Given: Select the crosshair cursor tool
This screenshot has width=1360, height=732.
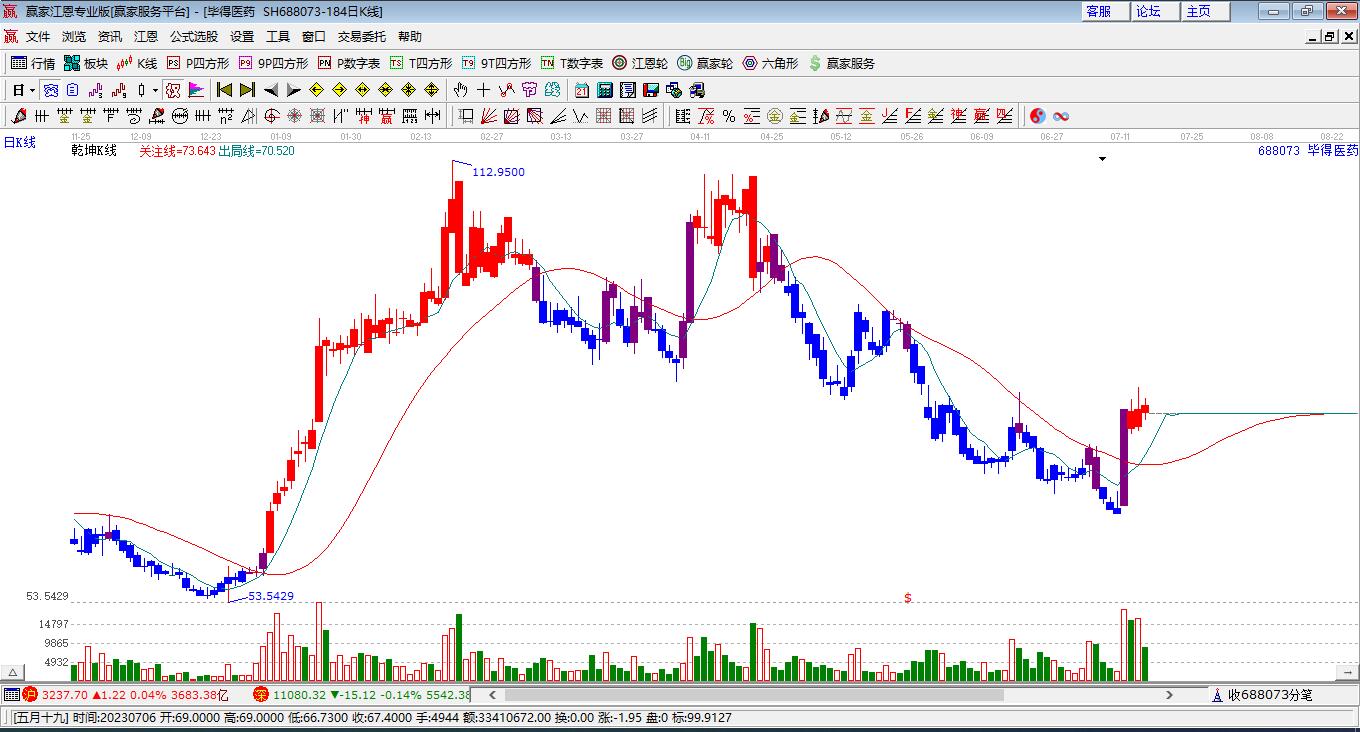Looking at the screenshot, I should tap(483, 90).
